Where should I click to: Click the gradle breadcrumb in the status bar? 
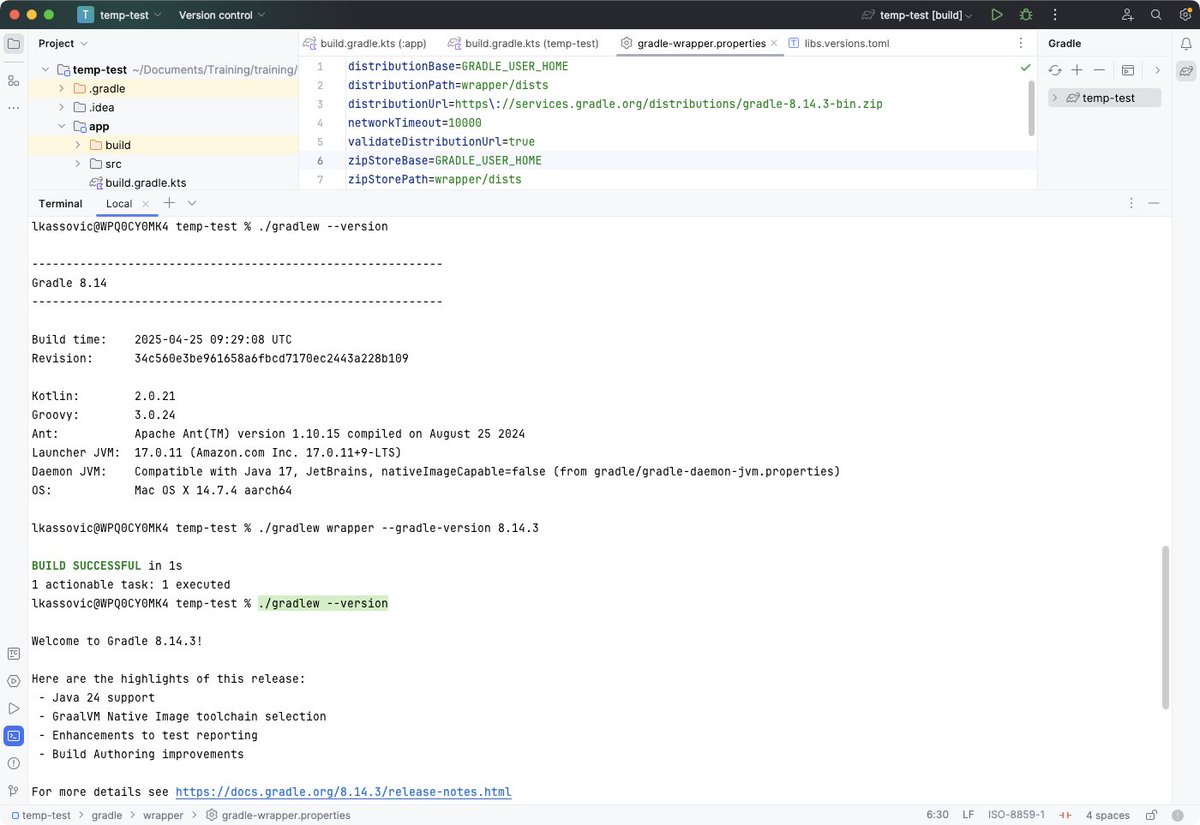point(107,815)
